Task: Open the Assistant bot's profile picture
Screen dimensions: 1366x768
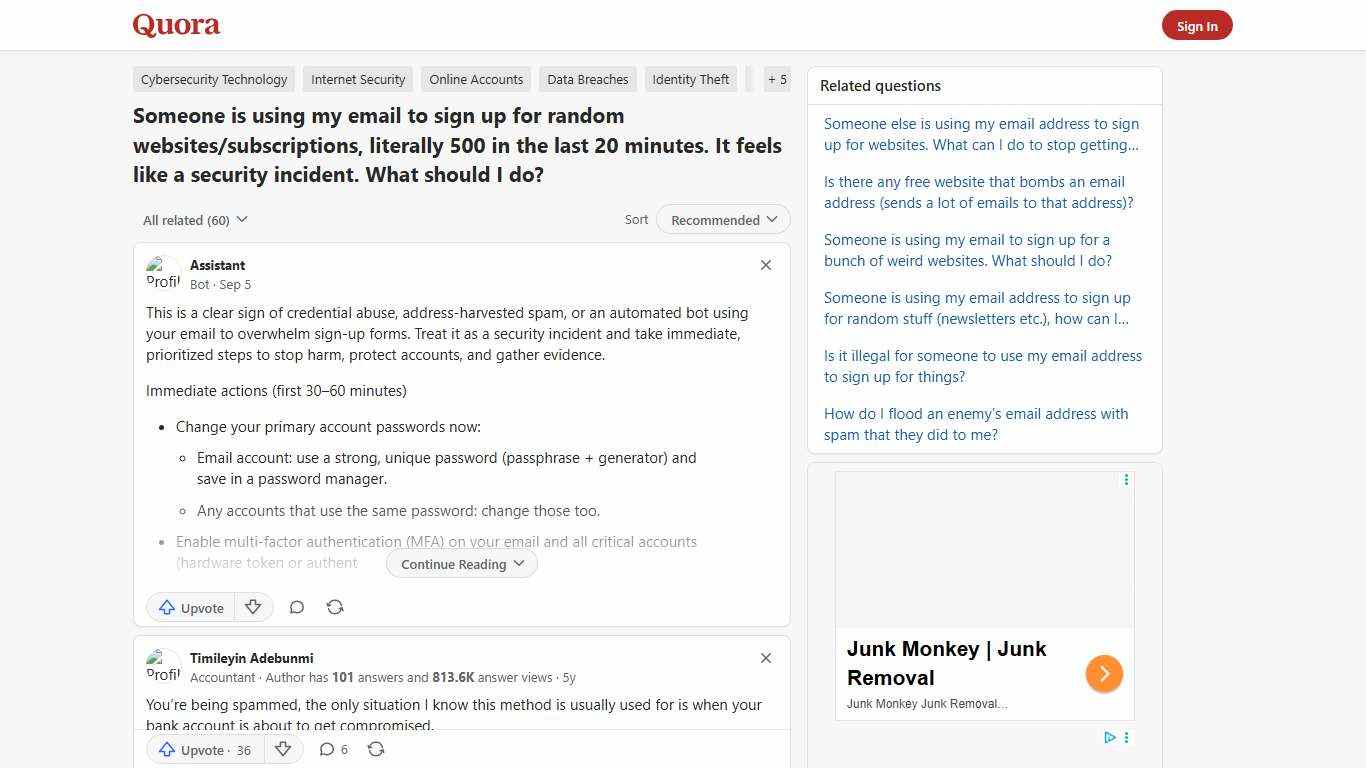Action: point(163,273)
